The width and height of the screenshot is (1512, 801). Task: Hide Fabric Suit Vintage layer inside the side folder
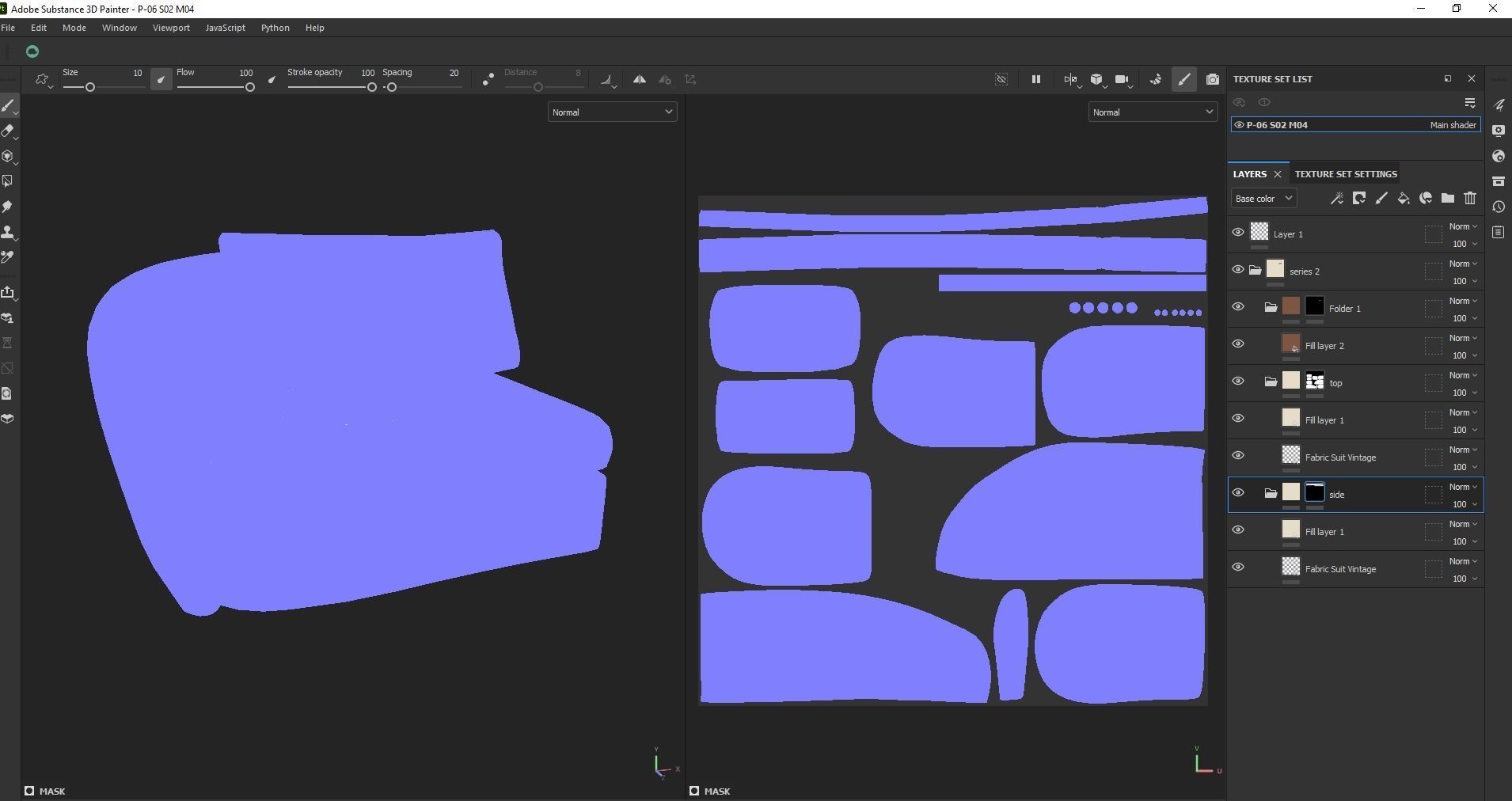point(1238,568)
